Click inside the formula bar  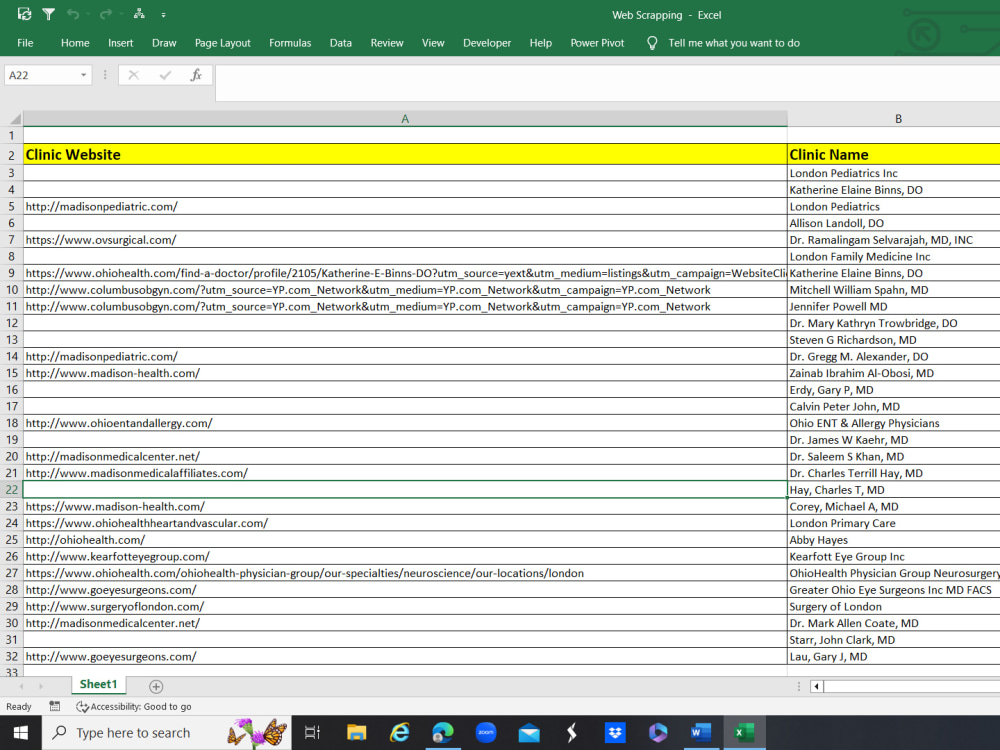click(607, 83)
